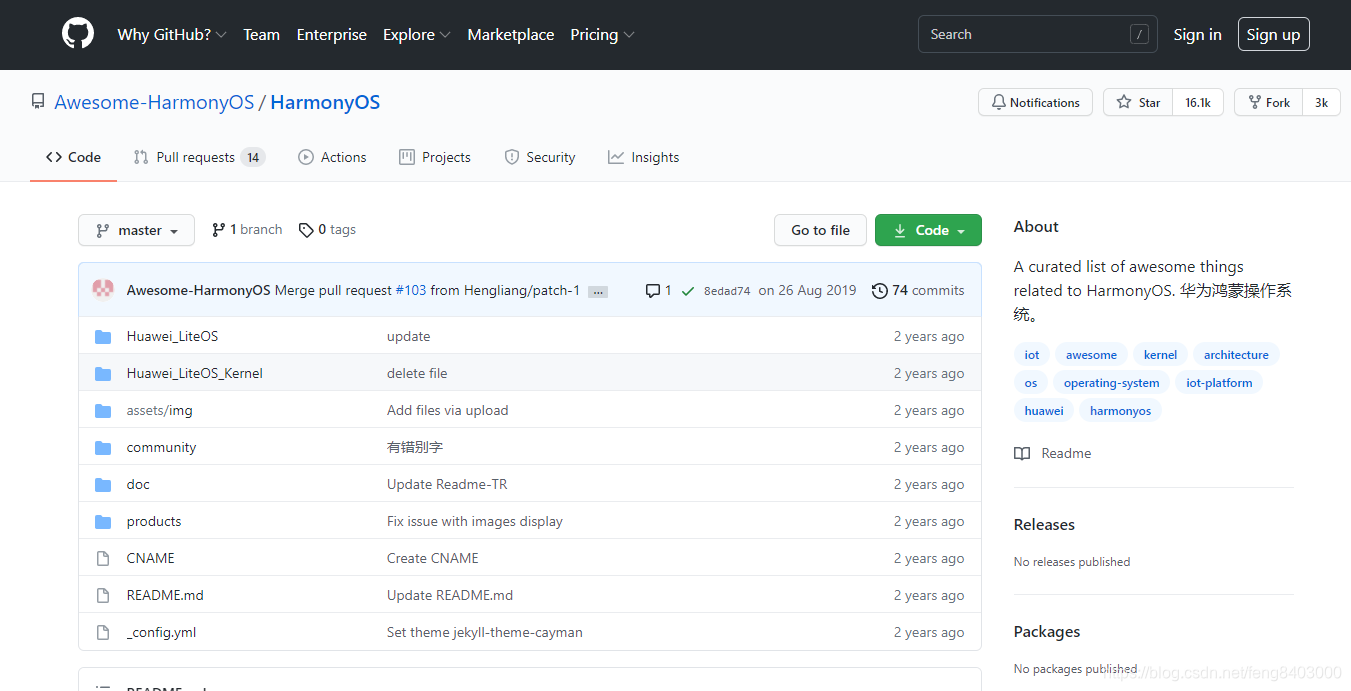Open the Packages section heading

pos(1047,632)
